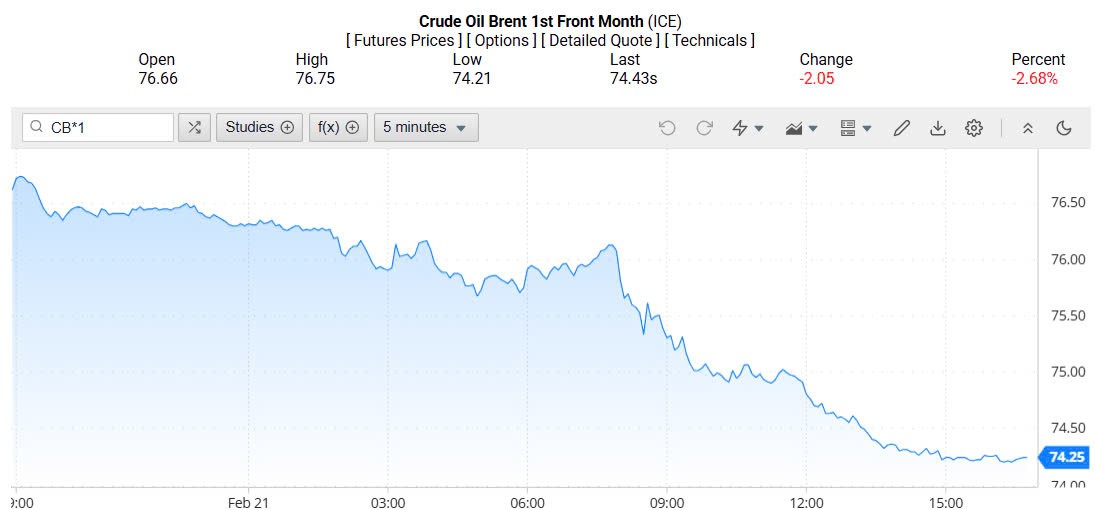Redo the last chart action

tap(704, 128)
